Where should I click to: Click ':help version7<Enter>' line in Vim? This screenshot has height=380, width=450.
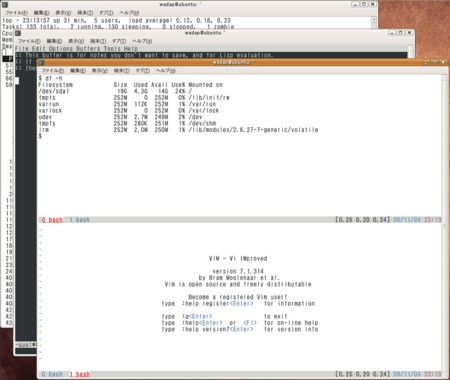(240, 329)
